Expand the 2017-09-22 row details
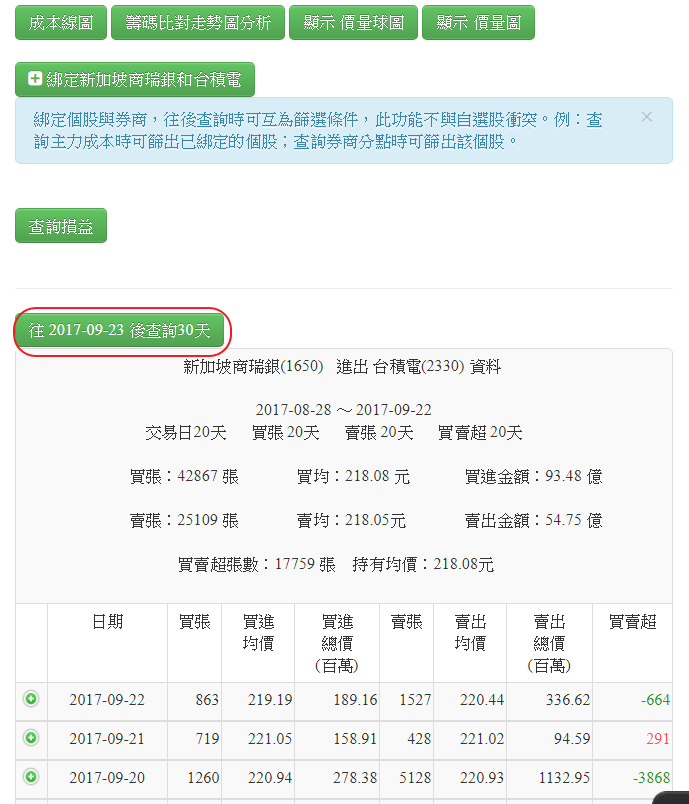The width and height of the screenshot is (689, 804). 31,699
